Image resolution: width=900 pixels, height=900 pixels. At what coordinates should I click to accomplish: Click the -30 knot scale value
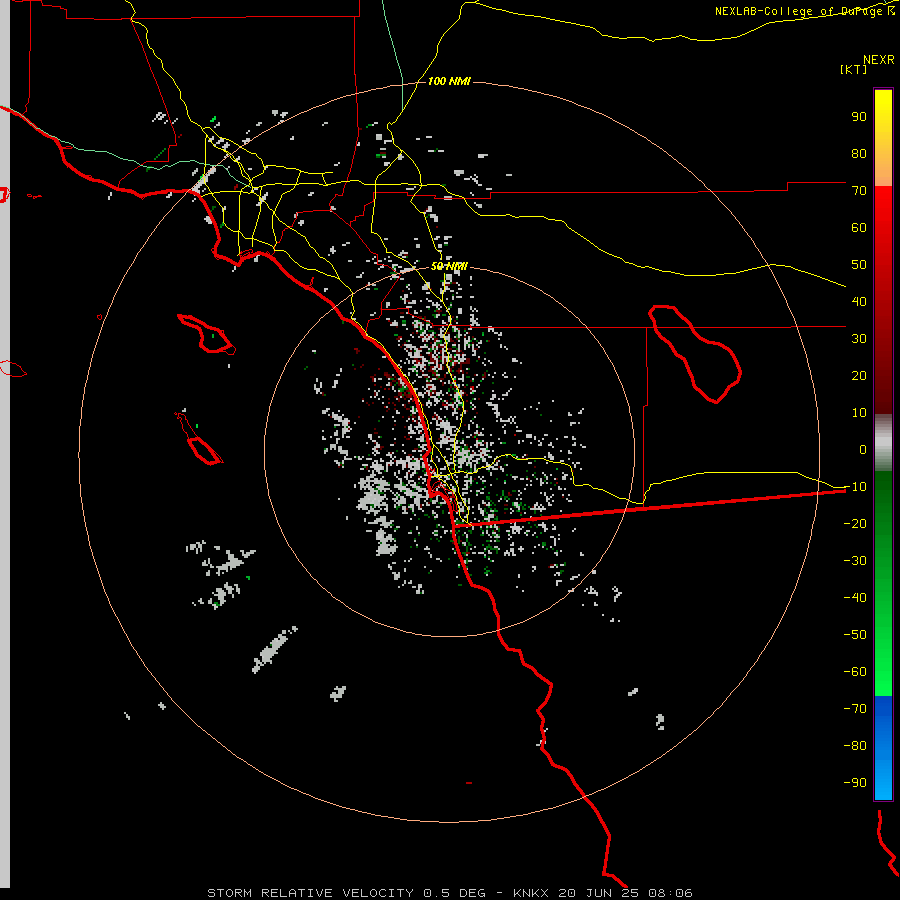coord(855,561)
